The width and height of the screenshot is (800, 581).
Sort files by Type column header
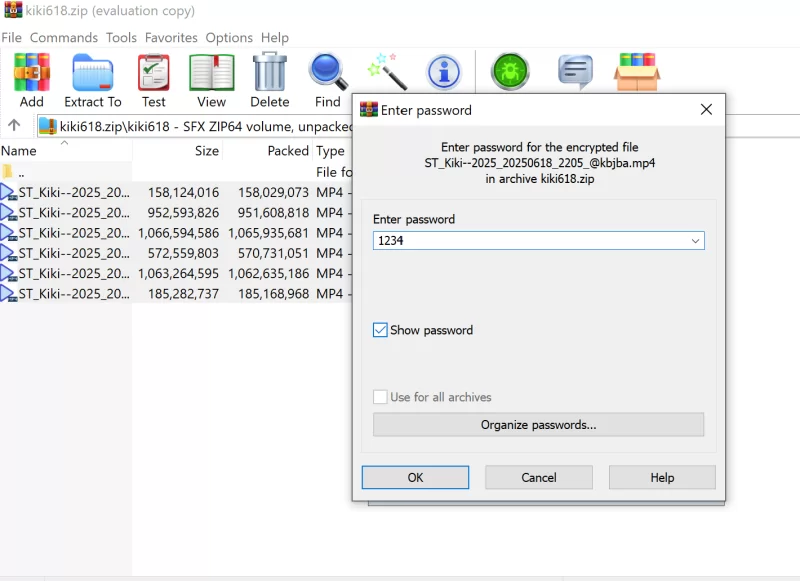[330, 151]
